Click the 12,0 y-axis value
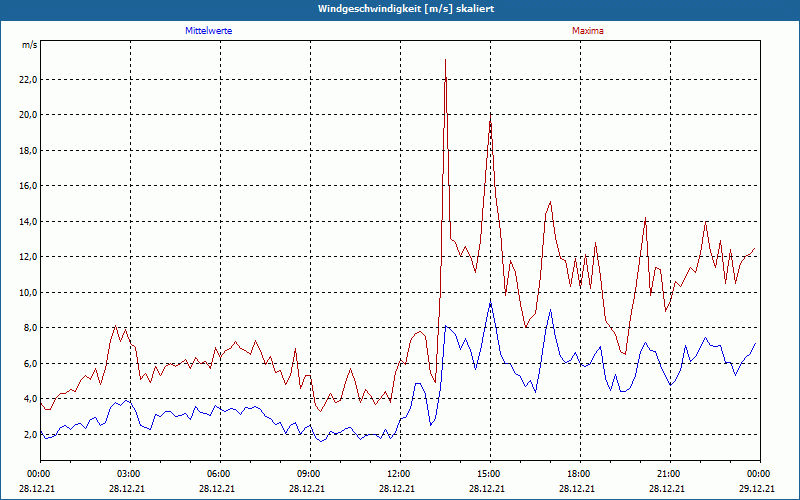Viewport: 800px width, 500px height. 29,257
